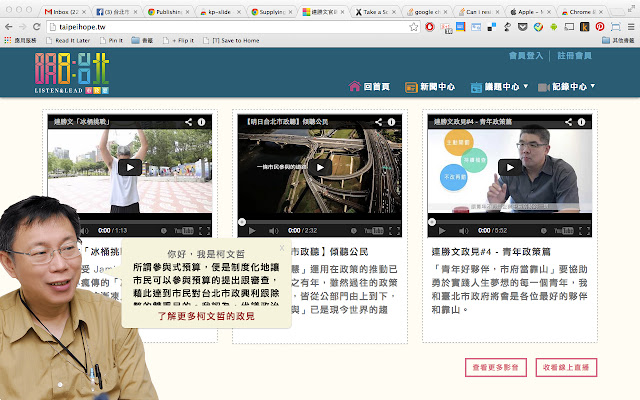
Task: Click 收看線上直播 button
Action: [566, 367]
